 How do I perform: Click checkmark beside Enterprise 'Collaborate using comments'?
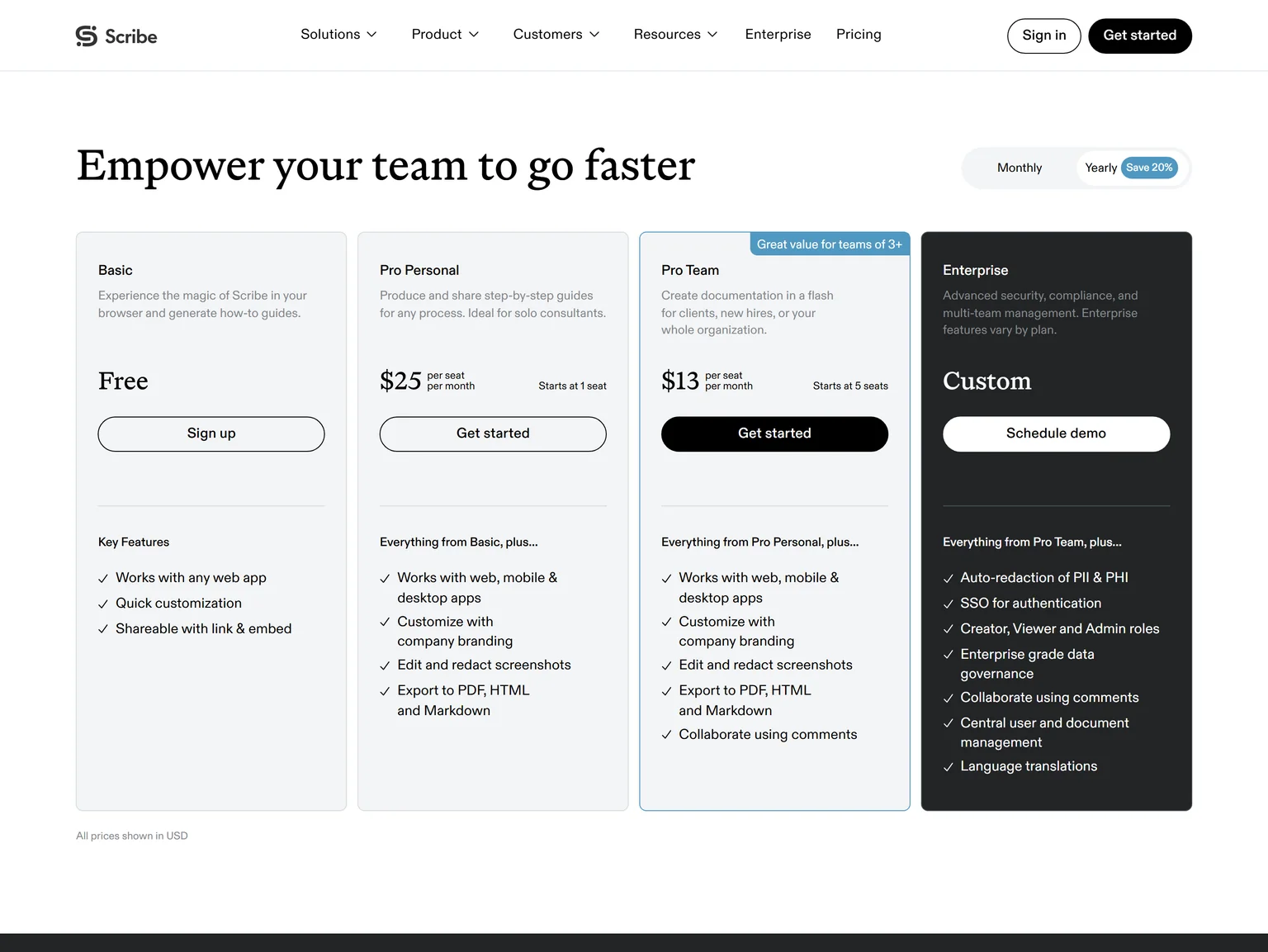(x=948, y=699)
